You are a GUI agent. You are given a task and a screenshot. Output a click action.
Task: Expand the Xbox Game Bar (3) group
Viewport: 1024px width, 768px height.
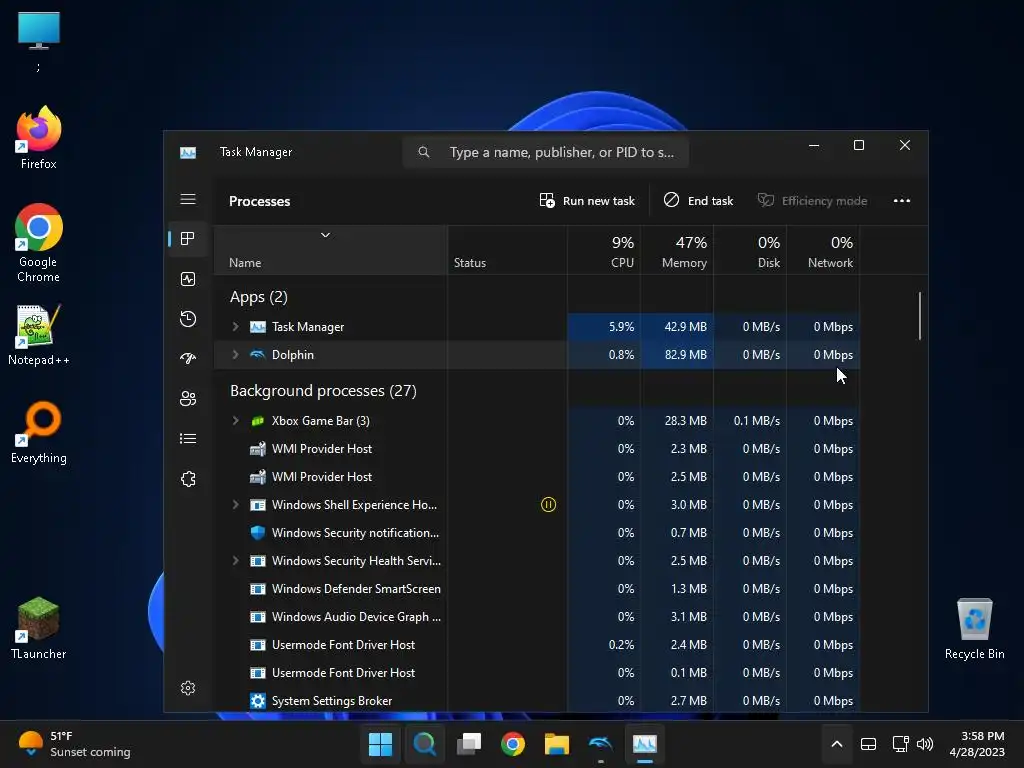236,421
